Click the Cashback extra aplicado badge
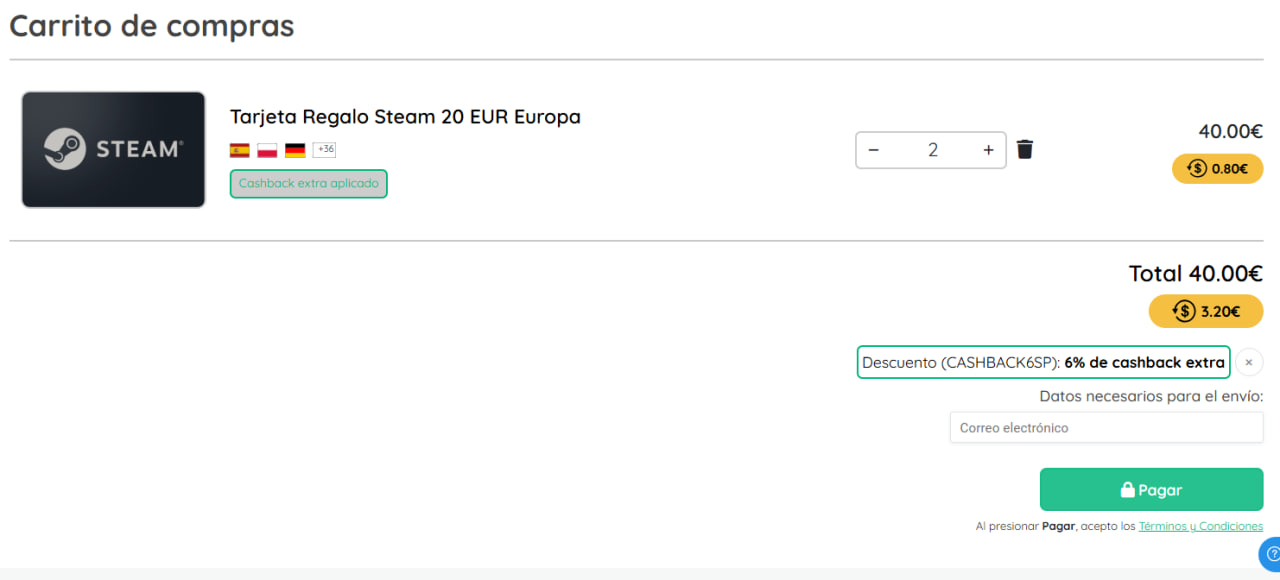Screen dimensions: 1280x580 pyautogui.click(x=308, y=184)
